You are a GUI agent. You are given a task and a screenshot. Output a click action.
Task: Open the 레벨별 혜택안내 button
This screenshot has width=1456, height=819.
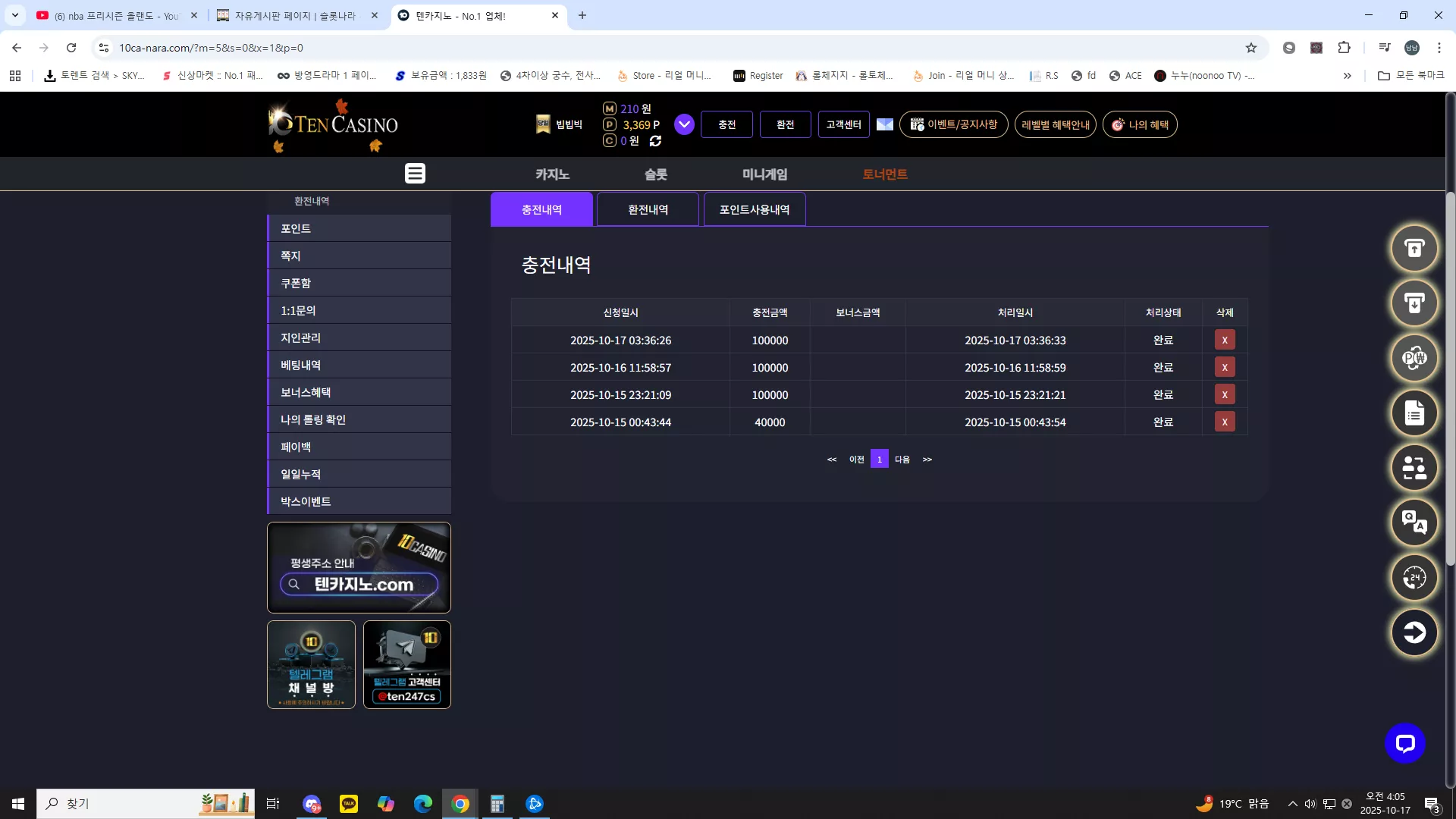point(1055,124)
